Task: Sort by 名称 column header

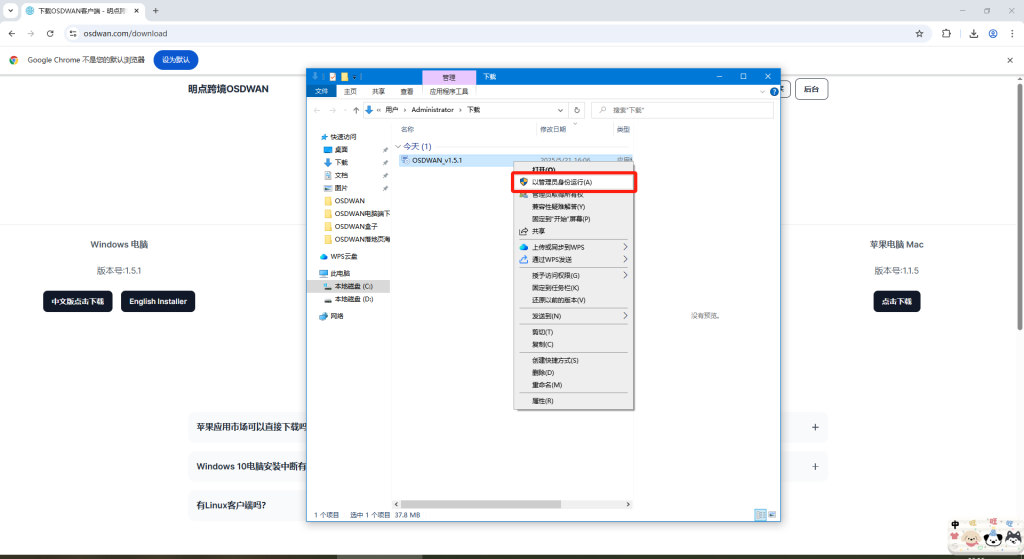Action: (408, 129)
